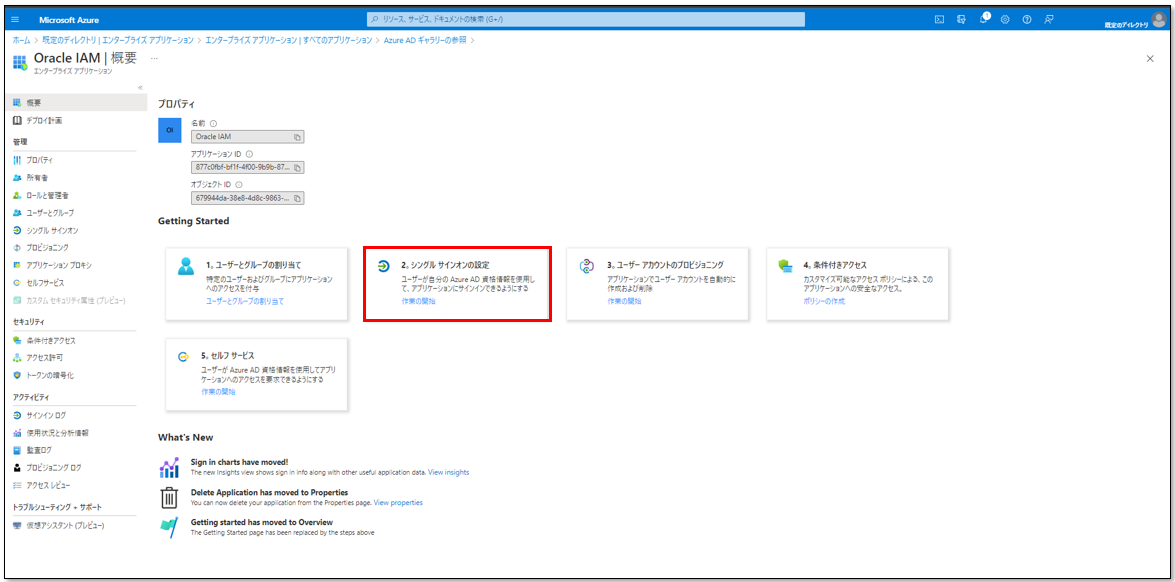Copy the Object ID value
This screenshot has height=582, width=1175.
click(297, 198)
